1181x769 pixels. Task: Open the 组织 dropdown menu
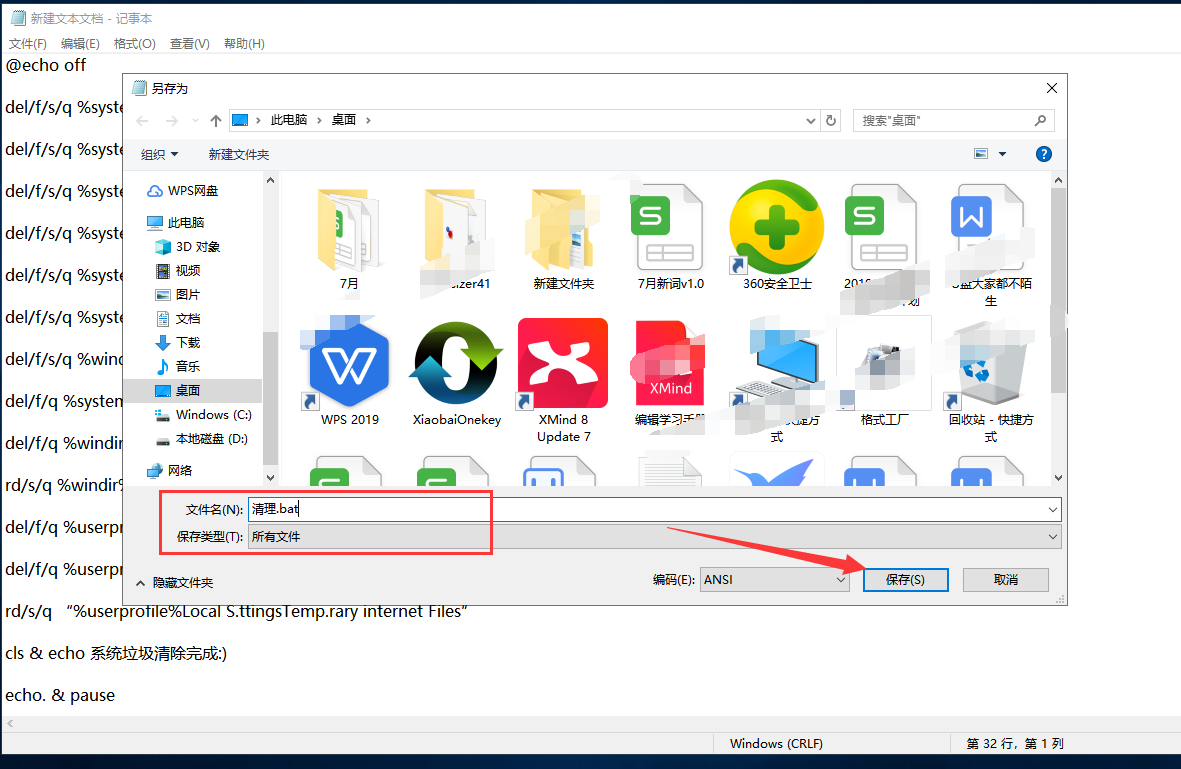[160, 154]
